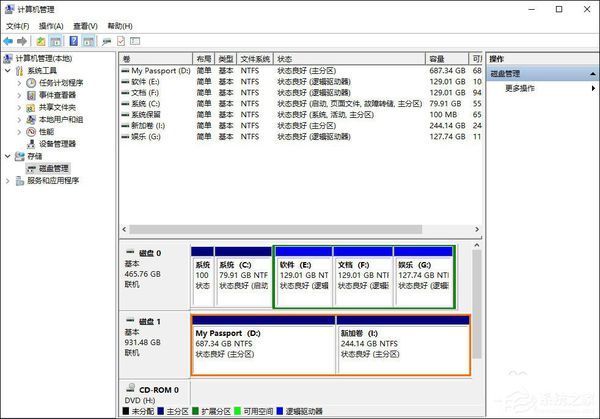Click the Forward arrow toolbar icon

[x=22, y=41]
